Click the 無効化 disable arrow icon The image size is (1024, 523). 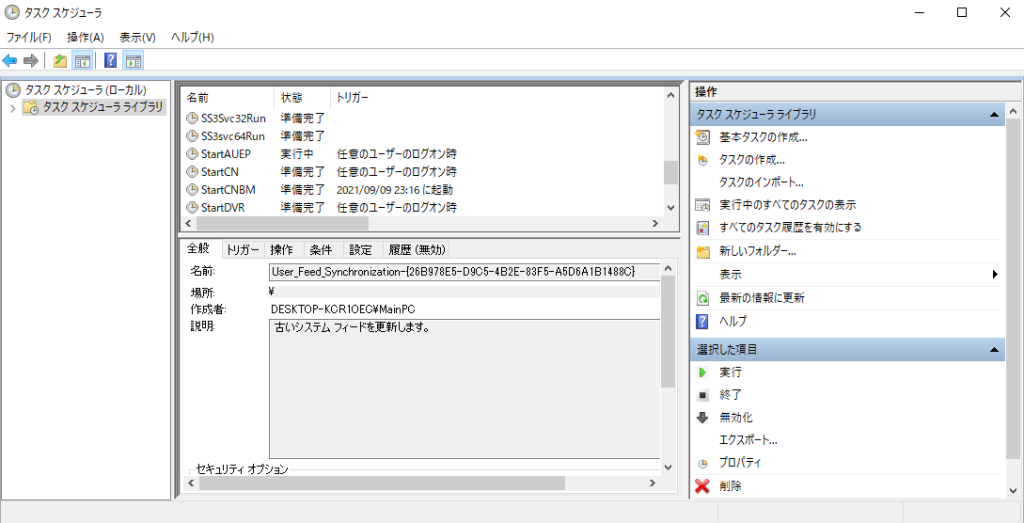pyautogui.click(x=702, y=417)
